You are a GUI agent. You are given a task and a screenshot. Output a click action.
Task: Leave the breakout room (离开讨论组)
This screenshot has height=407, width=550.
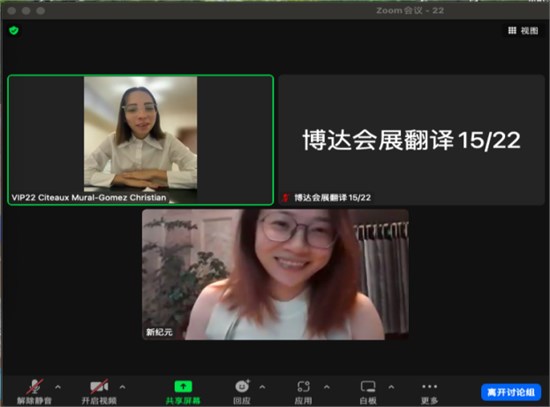511,392
